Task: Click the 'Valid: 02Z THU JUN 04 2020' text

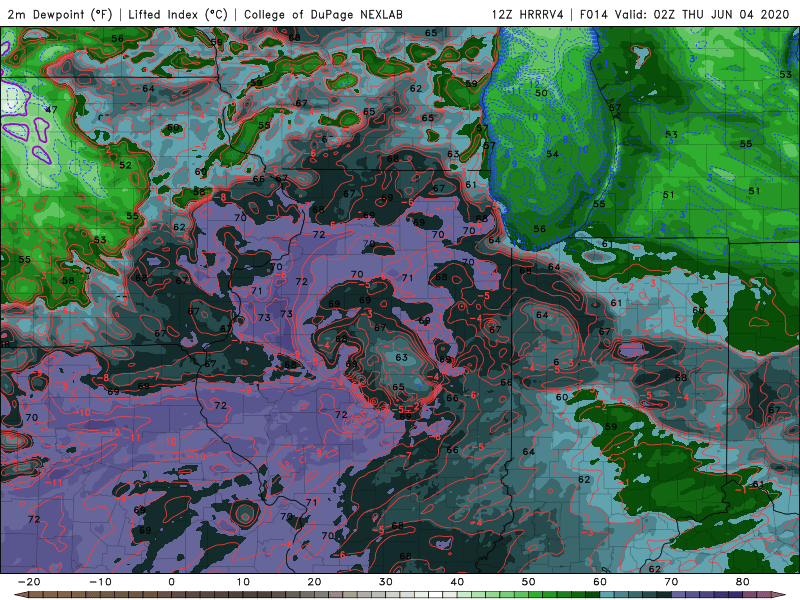Action: tap(702, 14)
